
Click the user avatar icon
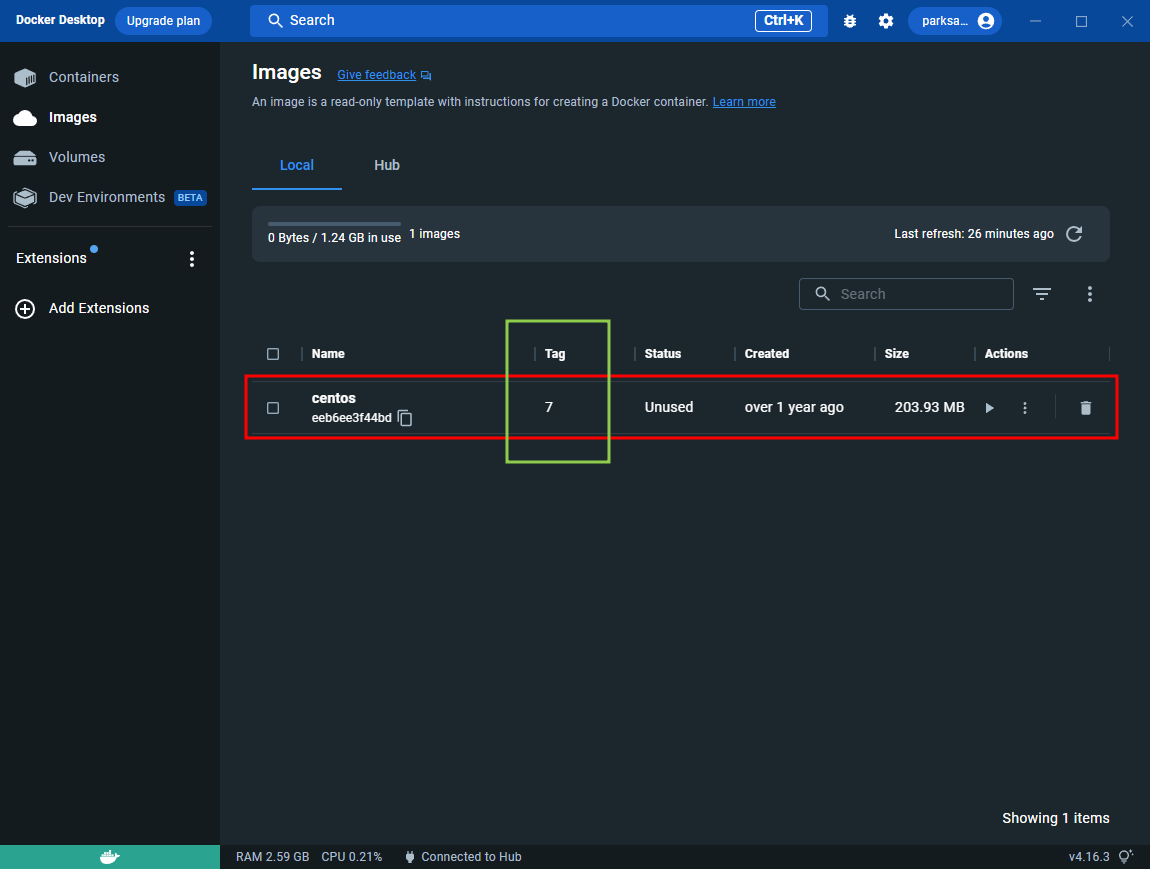click(x=986, y=21)
